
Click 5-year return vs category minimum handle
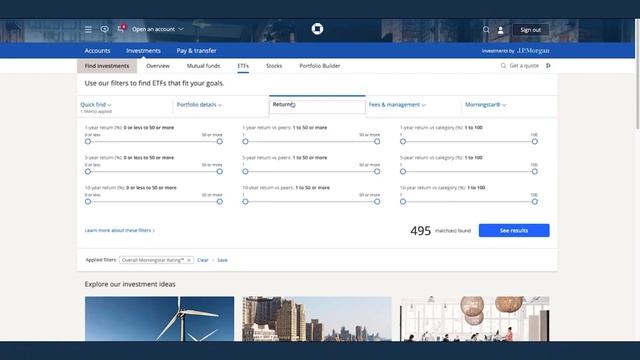click(403, 172)
